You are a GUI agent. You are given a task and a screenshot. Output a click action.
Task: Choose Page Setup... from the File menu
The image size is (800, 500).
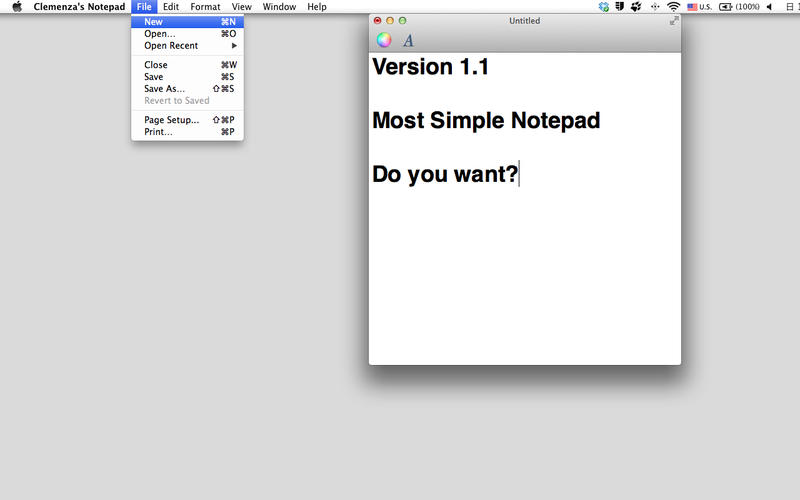point(187,120)
